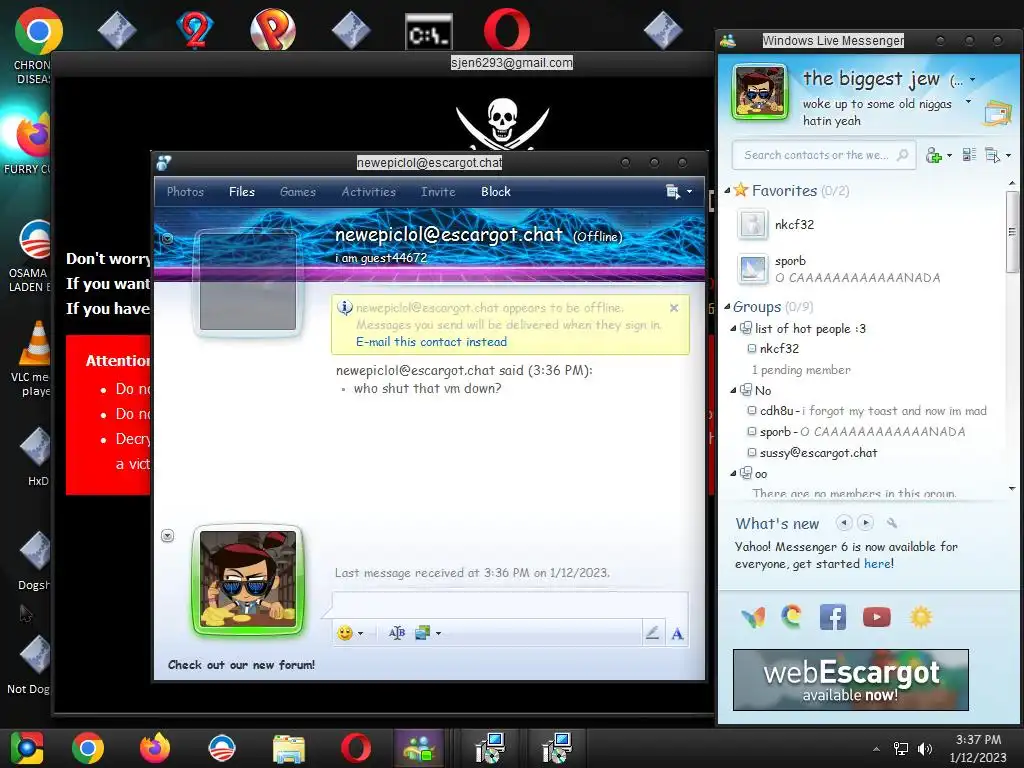Screen dimensions: 1024x768
Task: Open the personal message dropdown arrow
Action: point(968,102)
